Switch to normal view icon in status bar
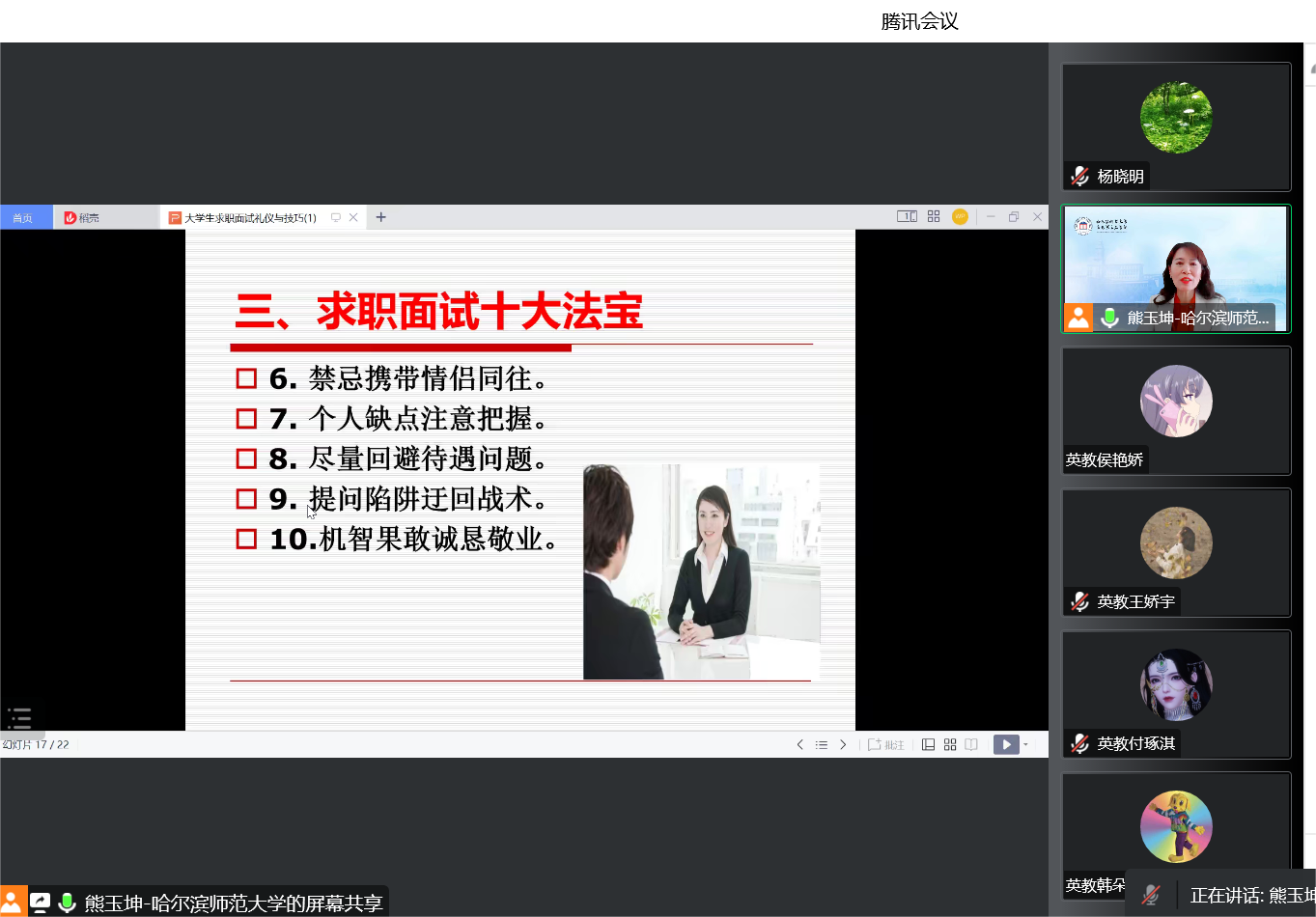 [x=928, y=744]
